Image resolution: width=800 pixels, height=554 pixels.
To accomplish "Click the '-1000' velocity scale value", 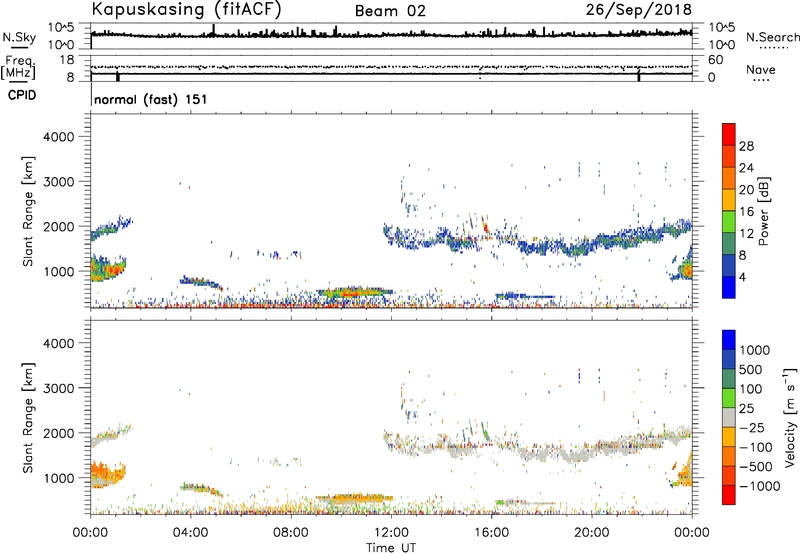I will [x=759, y=486].
